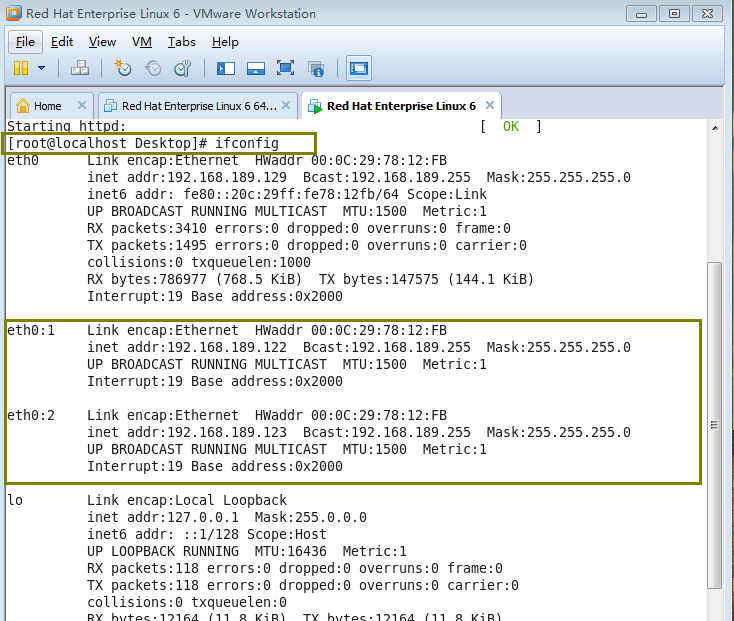Click the VMware Workstation title bar icon
The height and width of the screenshot is (621, 734).
tap(14, 13)
